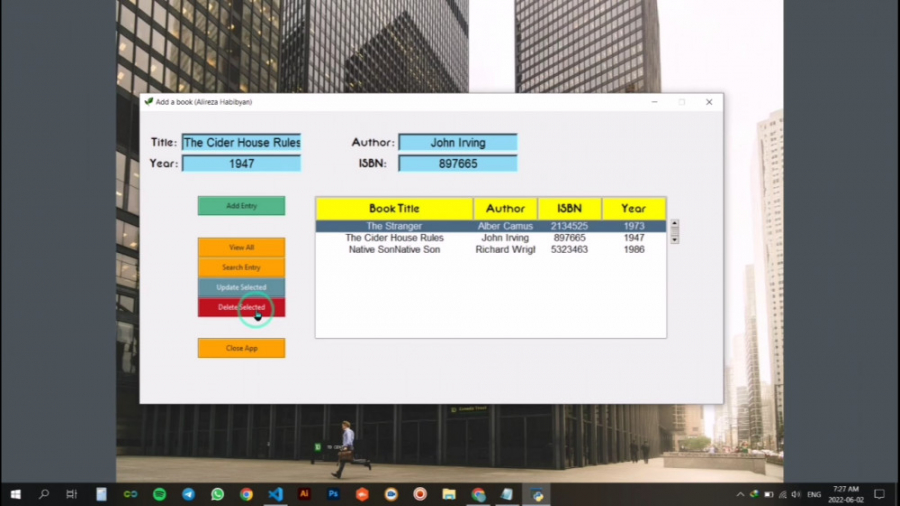
Task: Open Task View on taskbar
Action: point(72,494)
